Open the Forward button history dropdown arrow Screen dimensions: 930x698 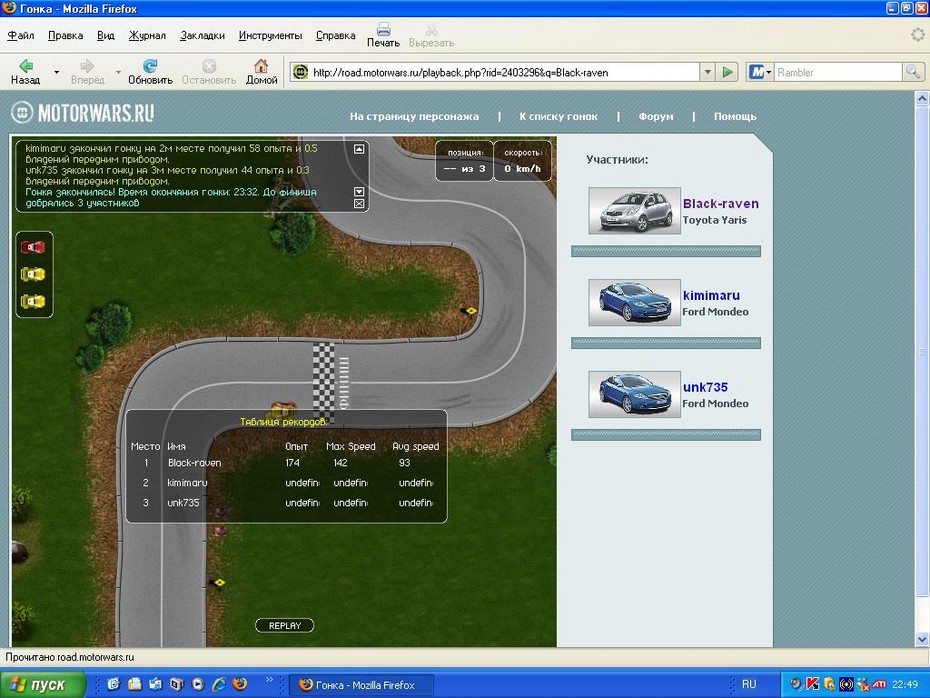[118, 72]
